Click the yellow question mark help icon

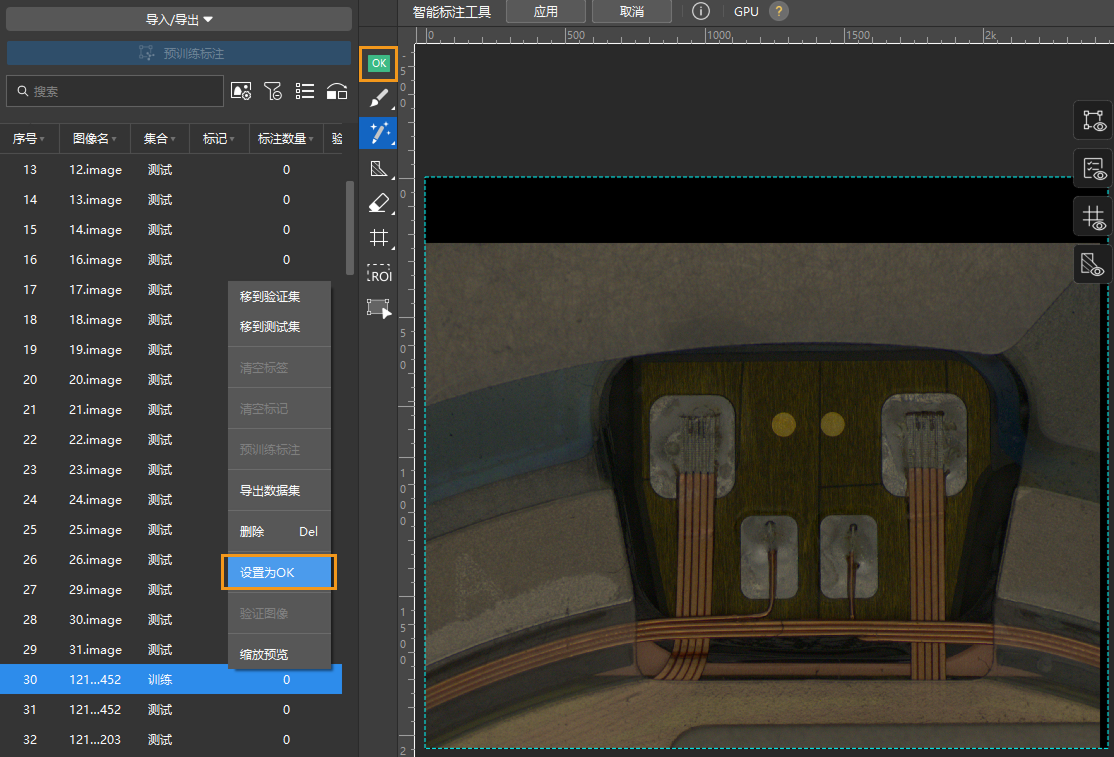779,11
